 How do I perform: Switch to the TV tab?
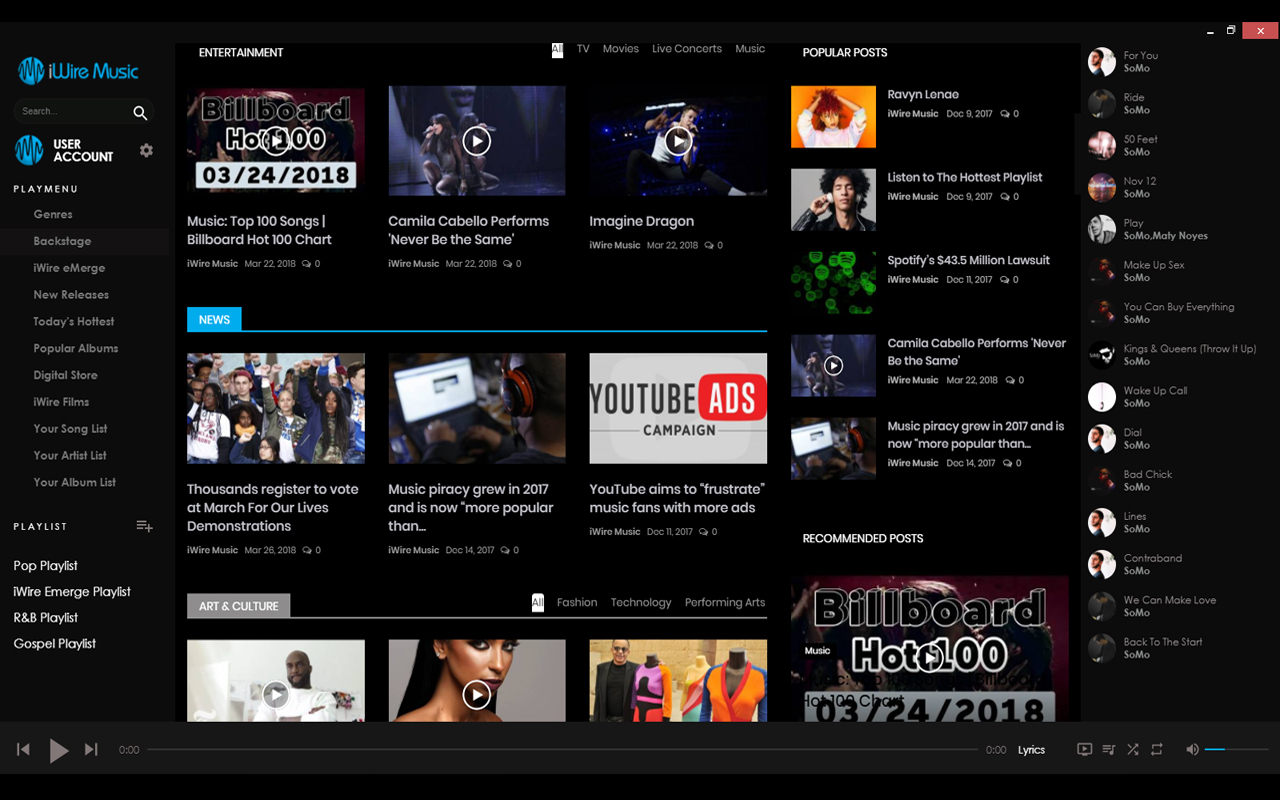pos(583,49)
